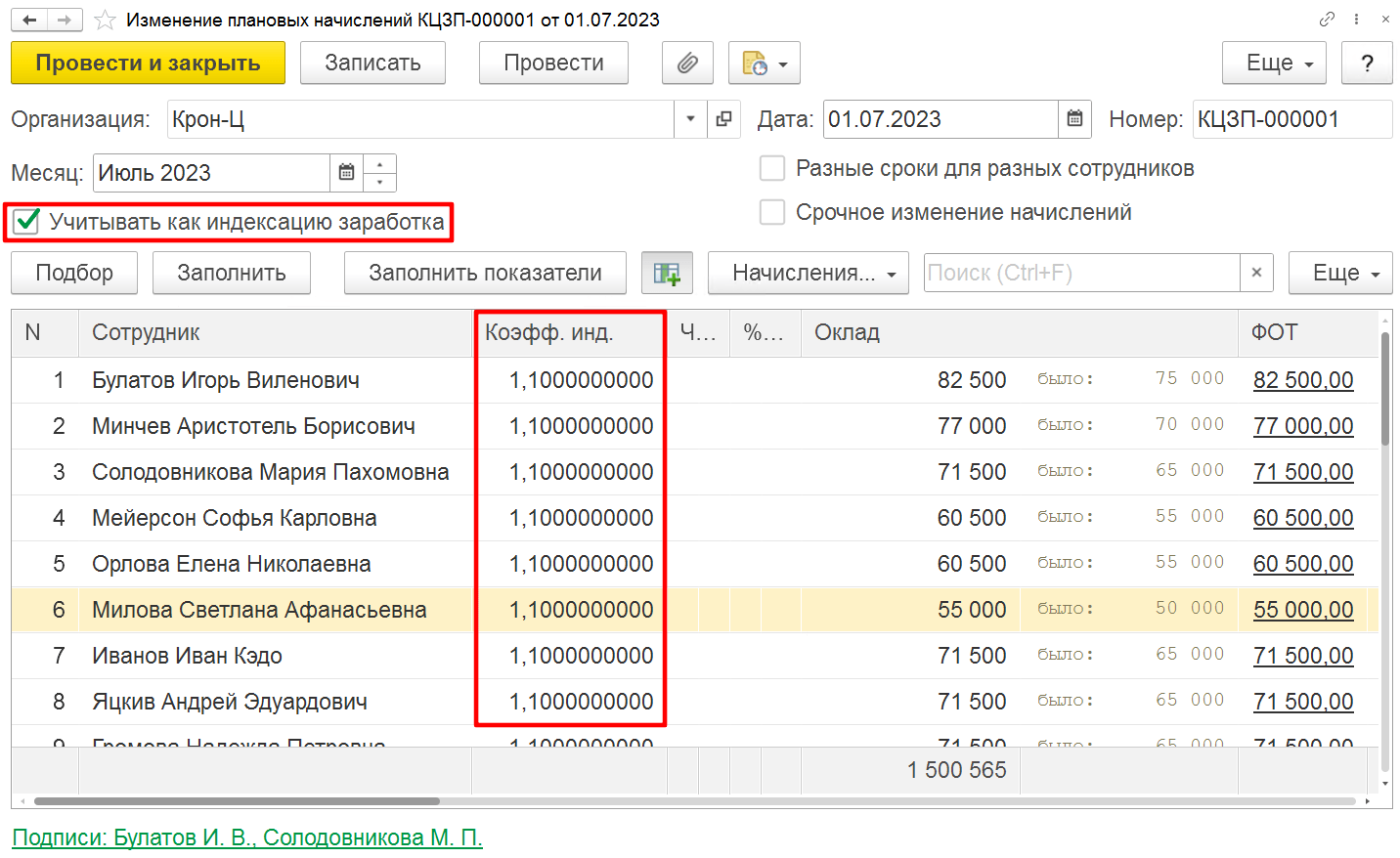Open the calendar for Месяц field
The height and width of the screenshot is (858, 1400).
[x=346, y=173]
